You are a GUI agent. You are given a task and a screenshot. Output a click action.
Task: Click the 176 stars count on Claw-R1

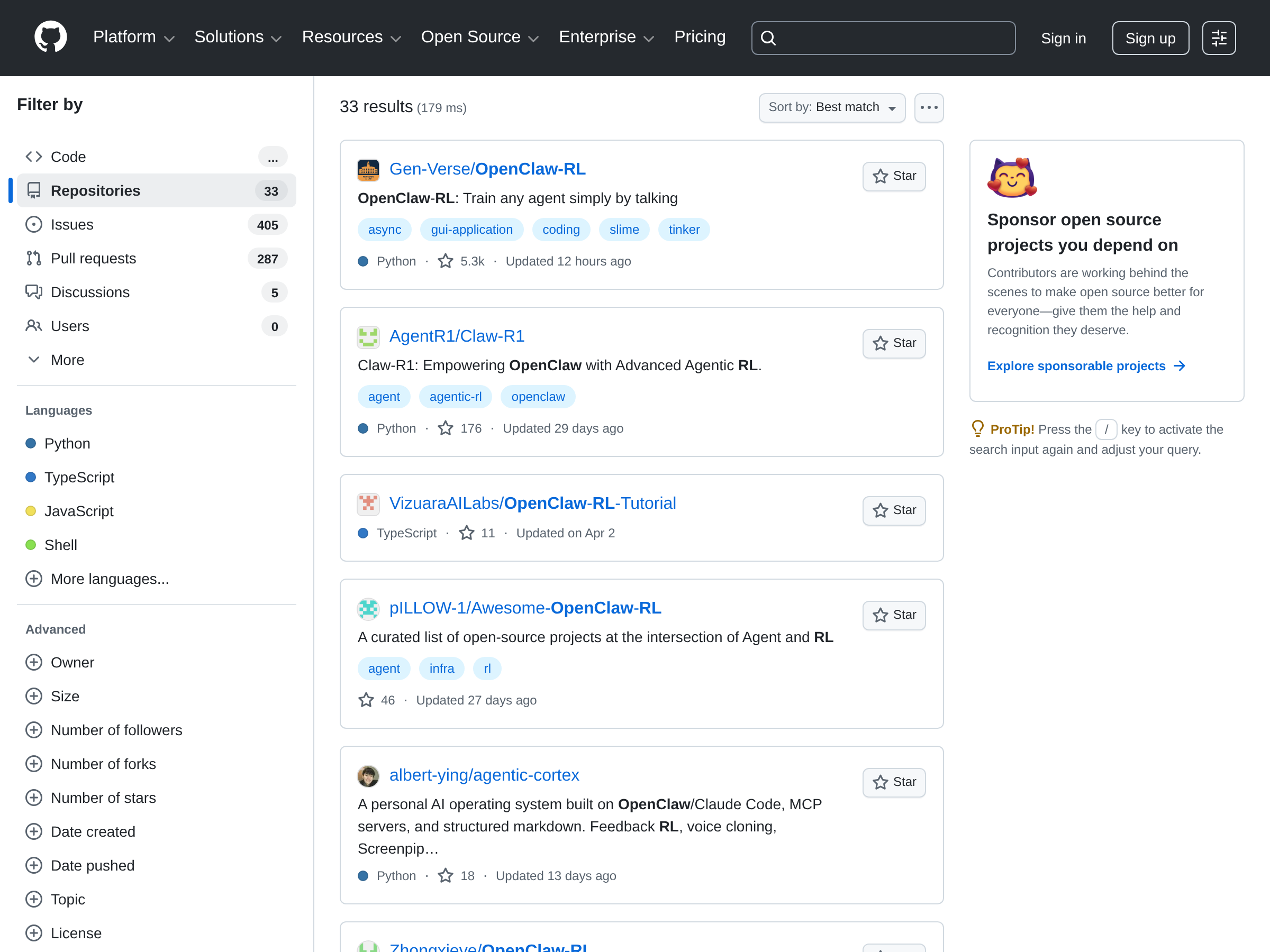click(x=459, y=428)
